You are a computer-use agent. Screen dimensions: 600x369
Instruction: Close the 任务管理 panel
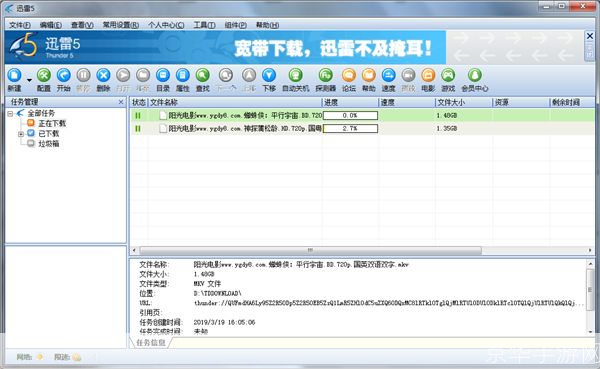pyautogui.click(x=121, y=102)
